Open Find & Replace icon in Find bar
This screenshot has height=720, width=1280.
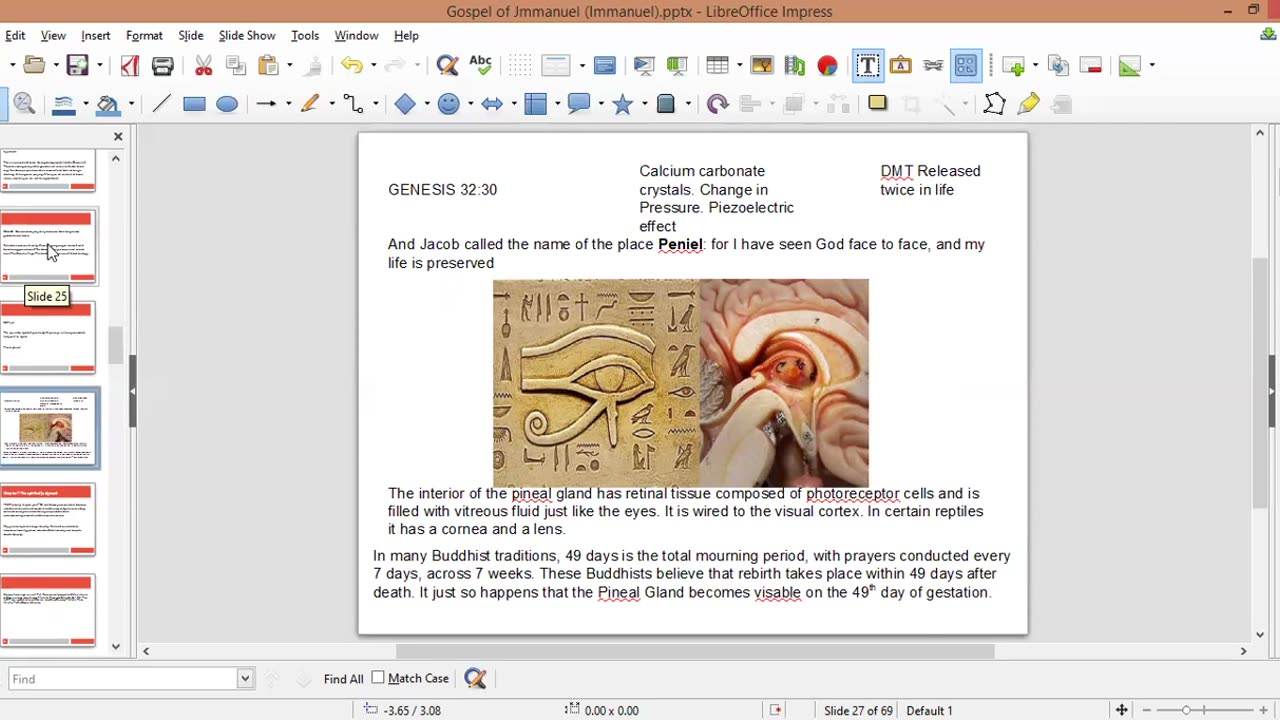475,679
